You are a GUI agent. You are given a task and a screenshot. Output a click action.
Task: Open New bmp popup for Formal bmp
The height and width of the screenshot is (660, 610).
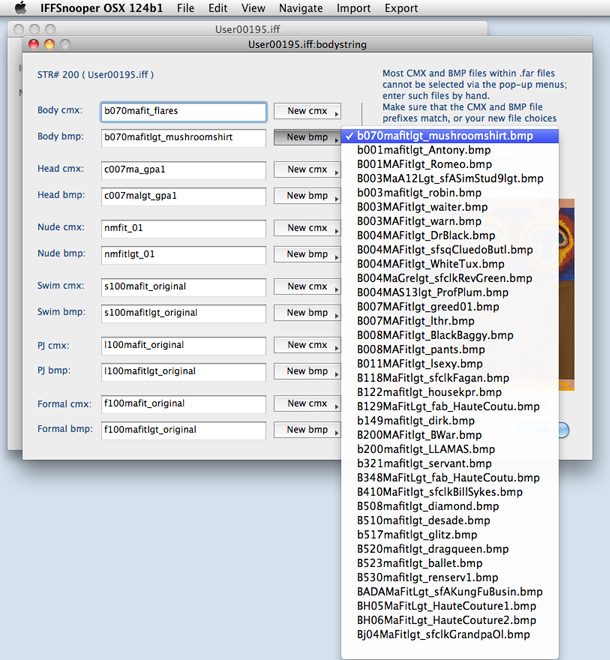pos(307,430)
